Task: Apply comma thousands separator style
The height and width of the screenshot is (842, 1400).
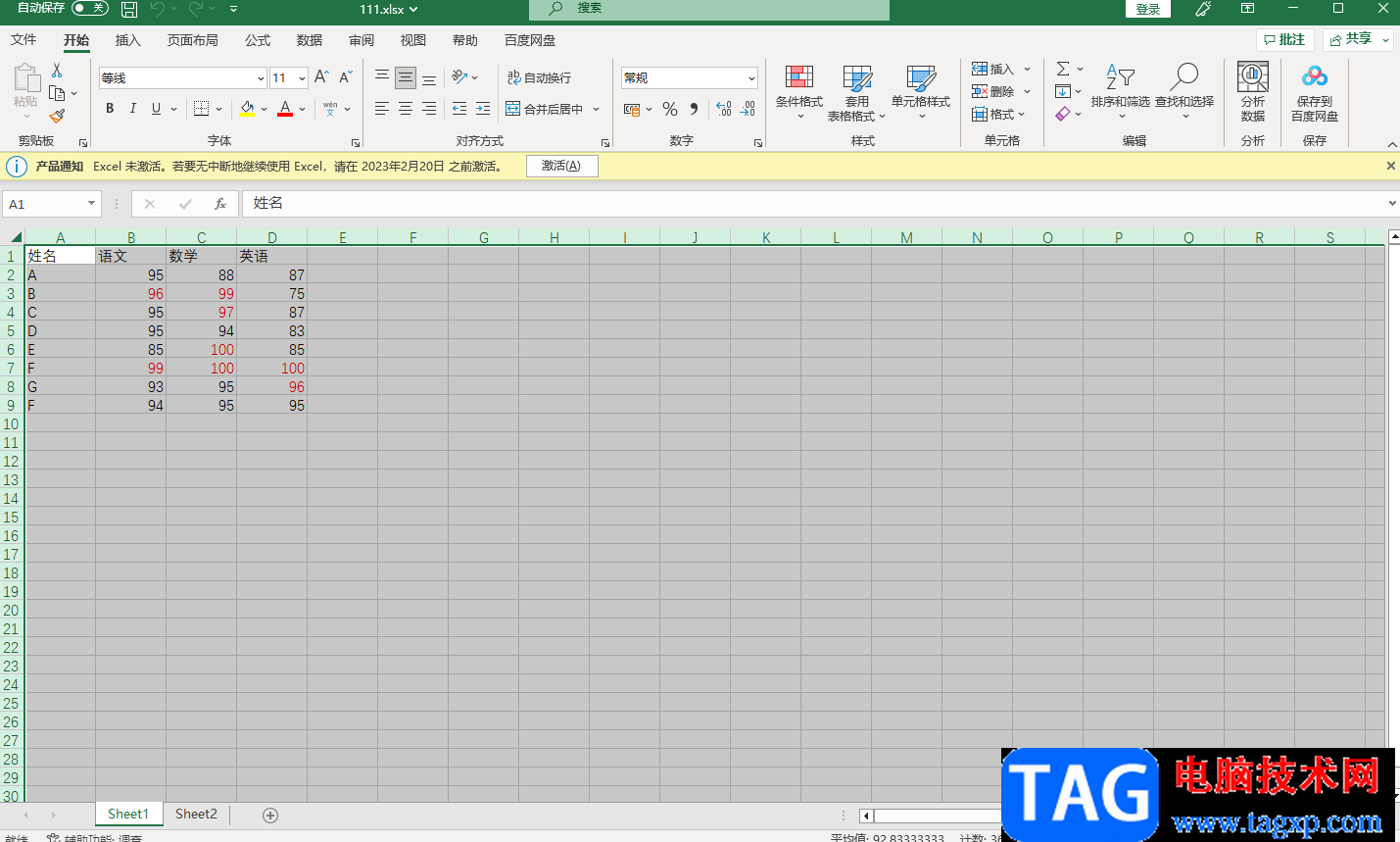Action: pos(694,109)
